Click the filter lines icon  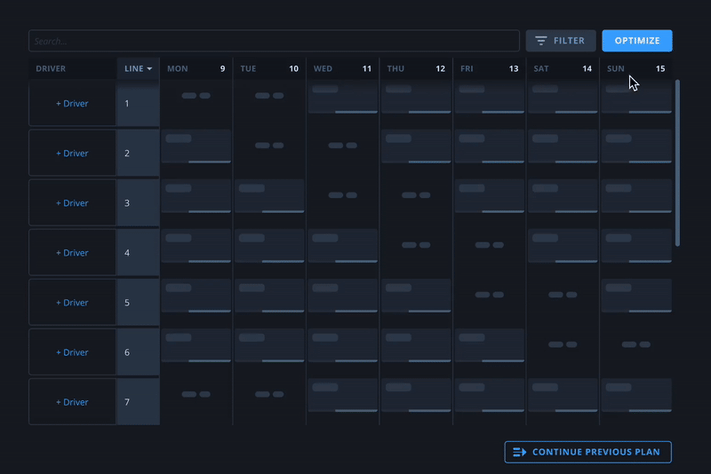(x=541, y=41)
